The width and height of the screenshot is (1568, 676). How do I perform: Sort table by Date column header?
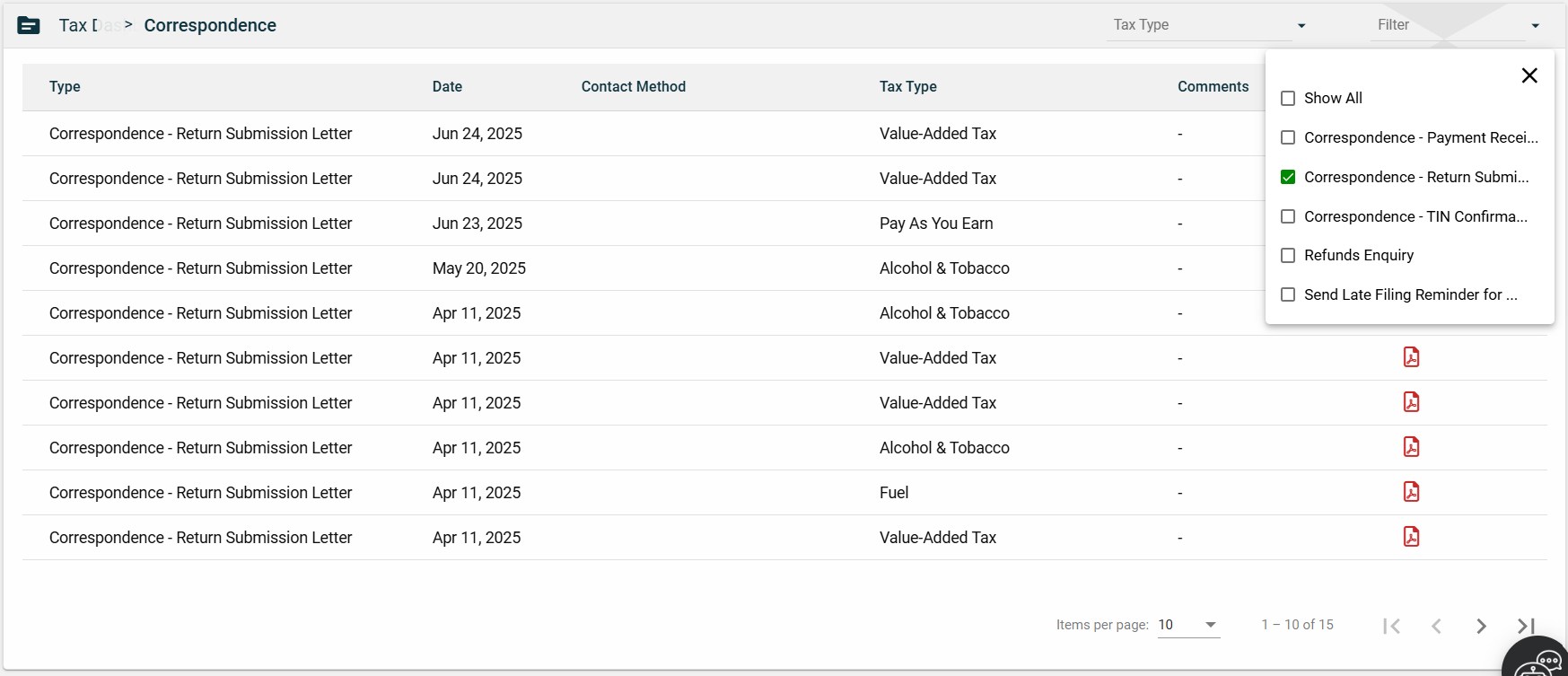click(447, 87)
